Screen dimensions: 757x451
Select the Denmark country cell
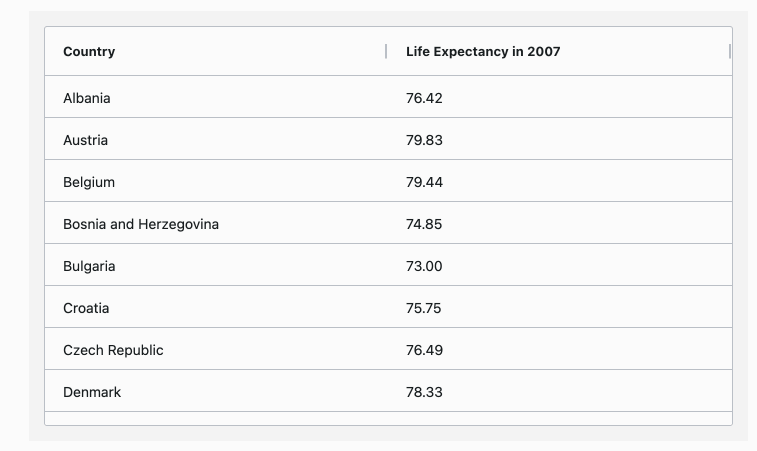pos(92,392)
